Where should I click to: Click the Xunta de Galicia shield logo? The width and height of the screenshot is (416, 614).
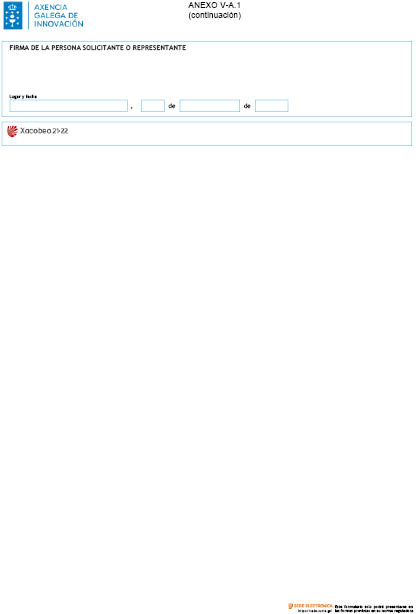[13, 15]
